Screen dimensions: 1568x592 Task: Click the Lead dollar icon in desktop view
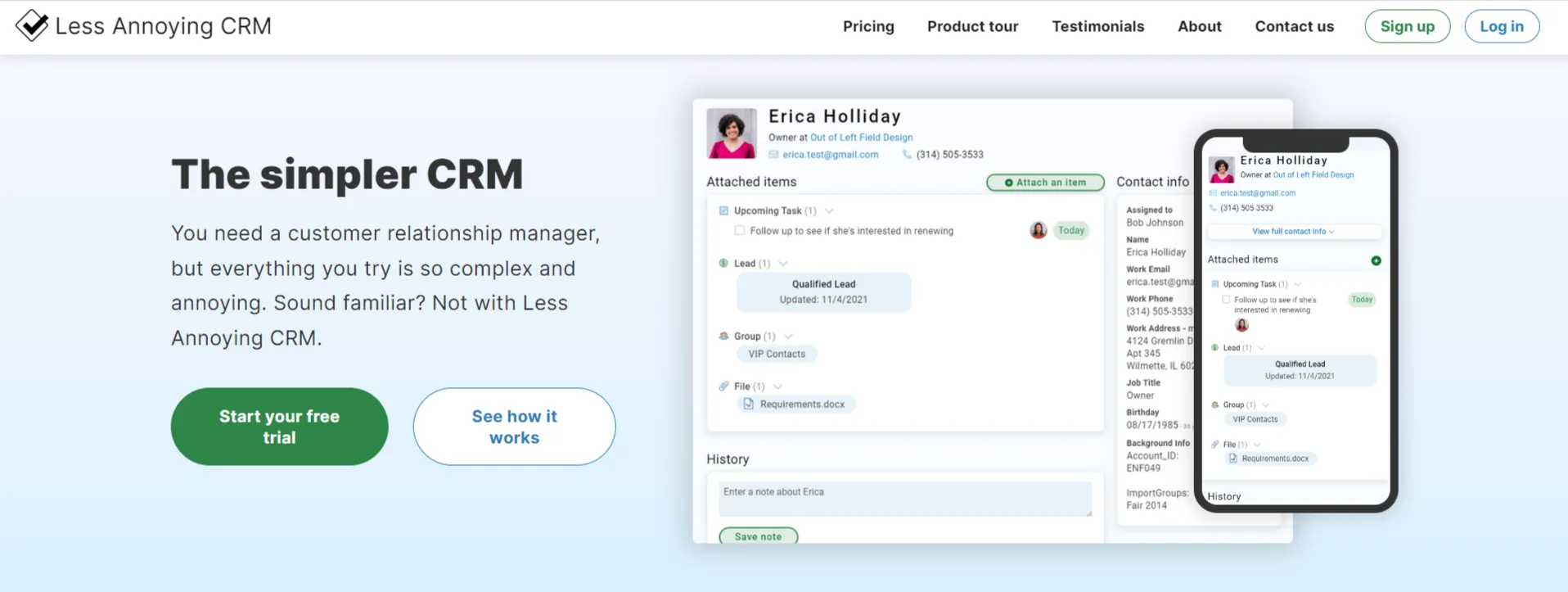click(723, 263)
